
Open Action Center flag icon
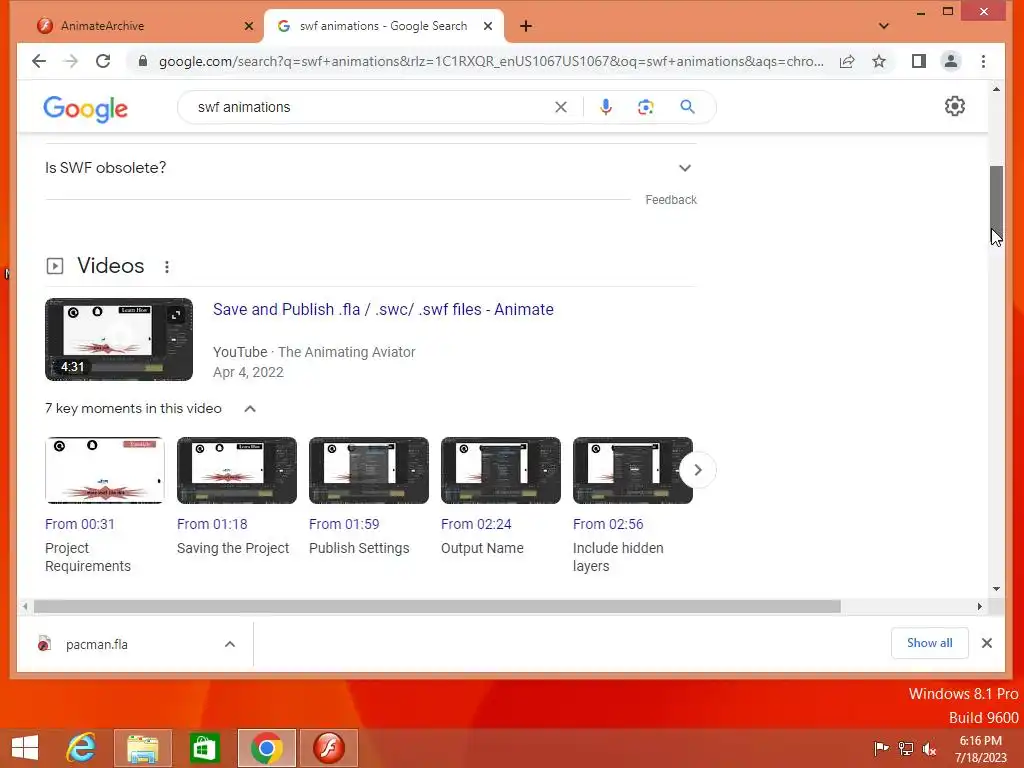[881, 748]
